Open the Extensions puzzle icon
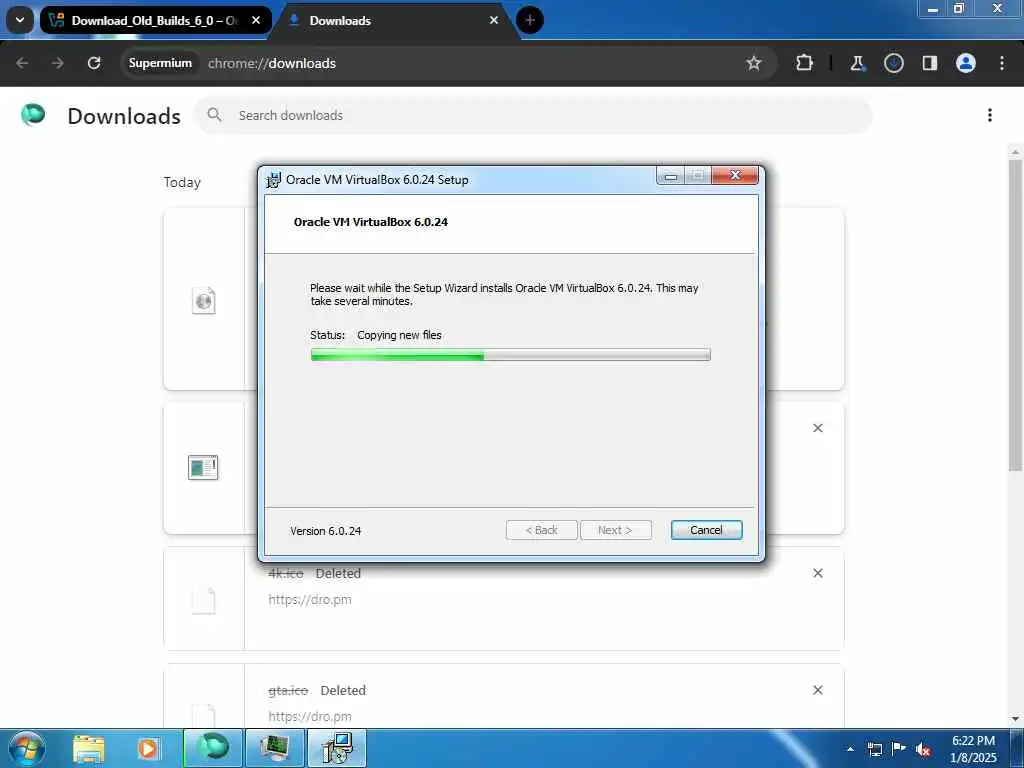 click(x=805, y=63)
